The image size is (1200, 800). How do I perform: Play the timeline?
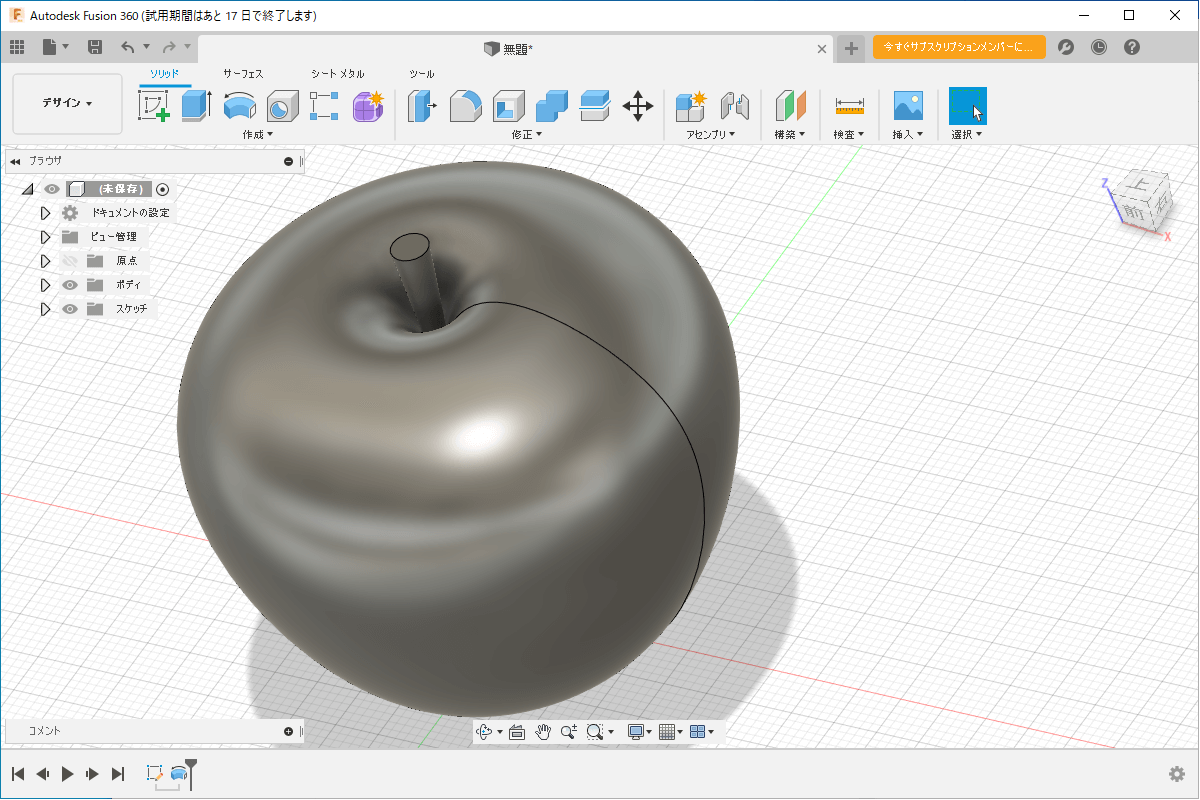pyautogui.click(x=67, y=773)
